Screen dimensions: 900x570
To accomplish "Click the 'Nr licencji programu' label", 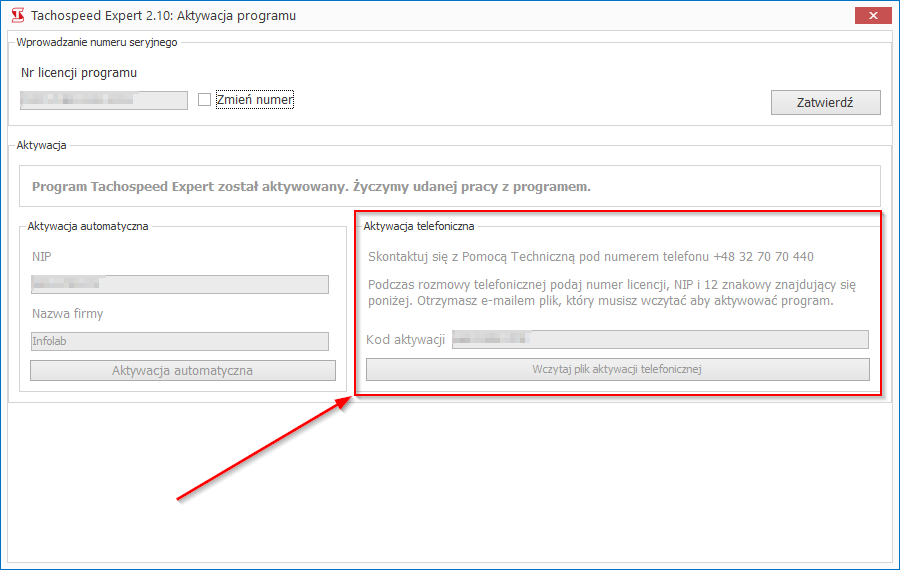I will tap(79, 73).
